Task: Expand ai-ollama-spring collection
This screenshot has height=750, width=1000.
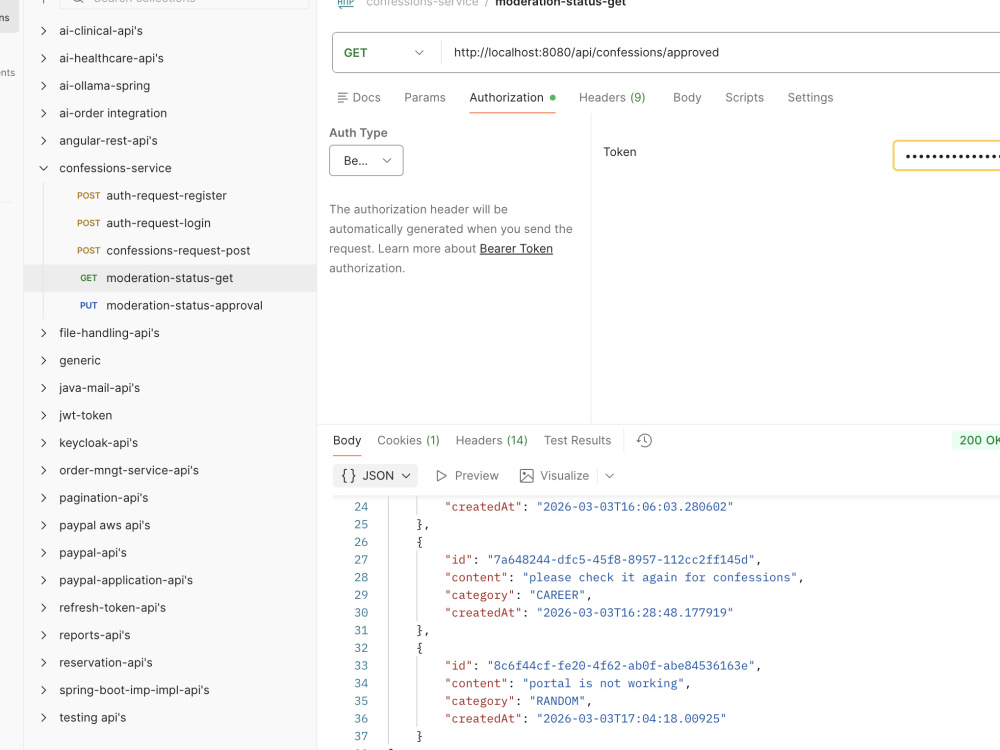Action: point(43,85)
